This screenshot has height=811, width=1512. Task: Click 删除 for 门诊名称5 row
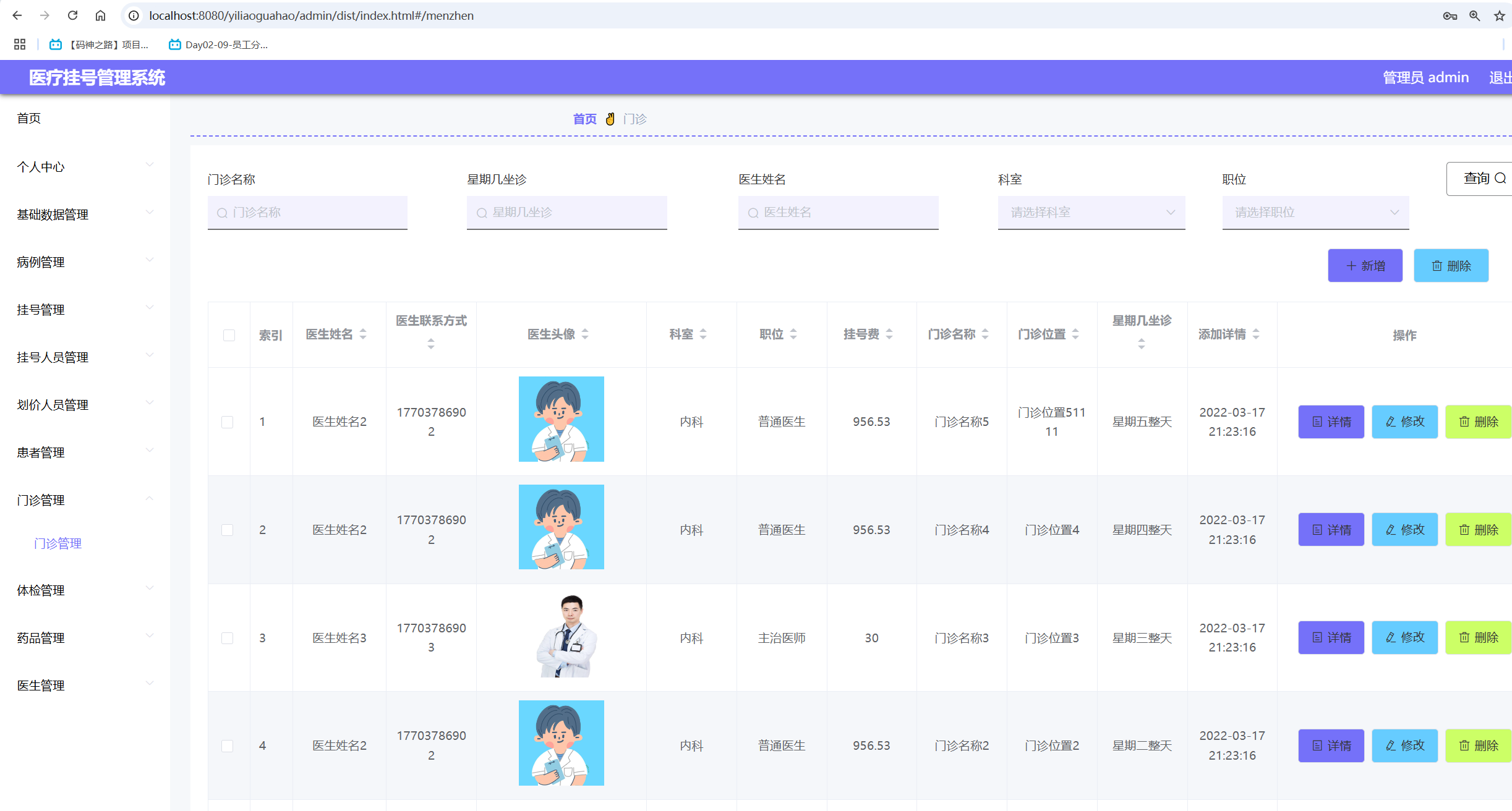pos(1478,422)
